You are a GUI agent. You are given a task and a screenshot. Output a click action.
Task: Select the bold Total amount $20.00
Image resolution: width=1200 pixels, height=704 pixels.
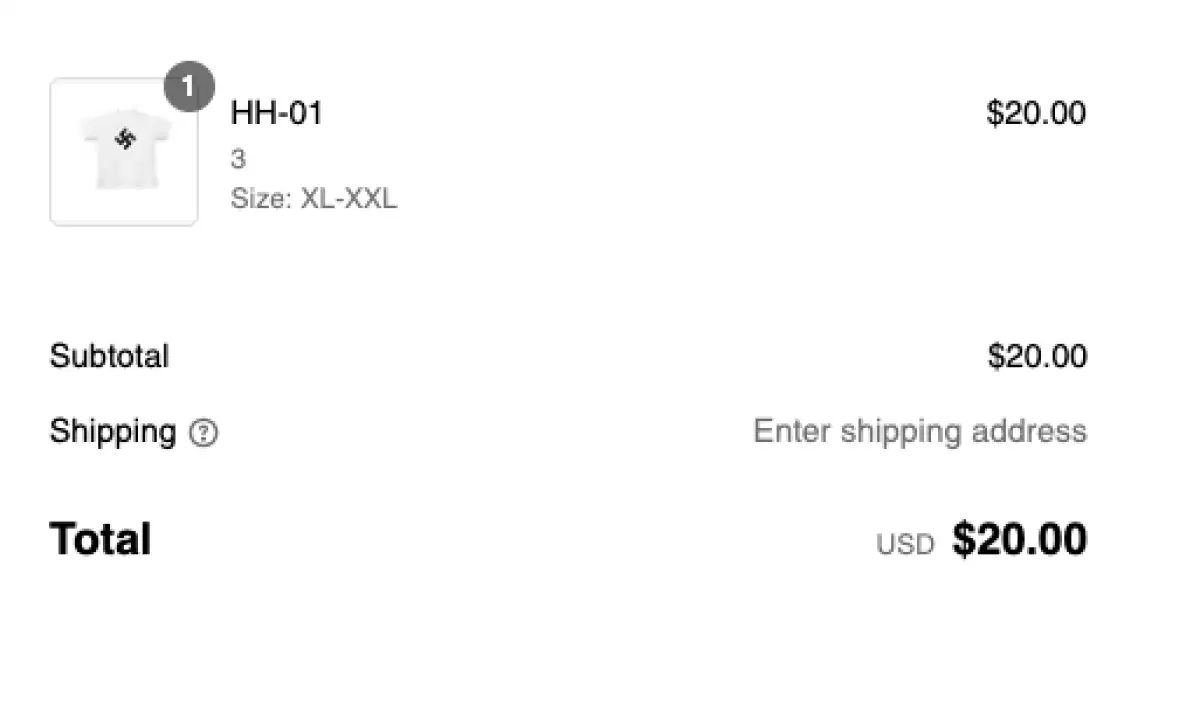1019,540
